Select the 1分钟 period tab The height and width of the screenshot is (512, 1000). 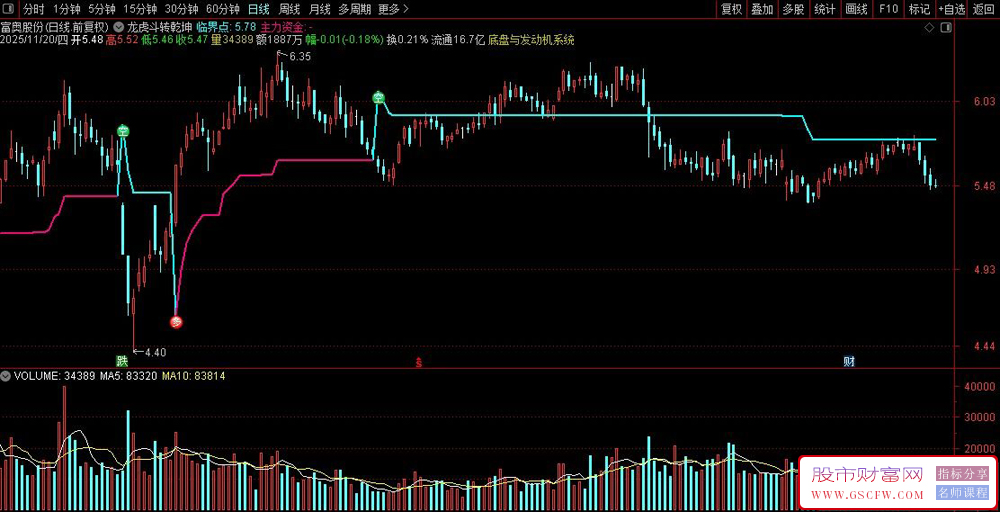pos(66,9)
